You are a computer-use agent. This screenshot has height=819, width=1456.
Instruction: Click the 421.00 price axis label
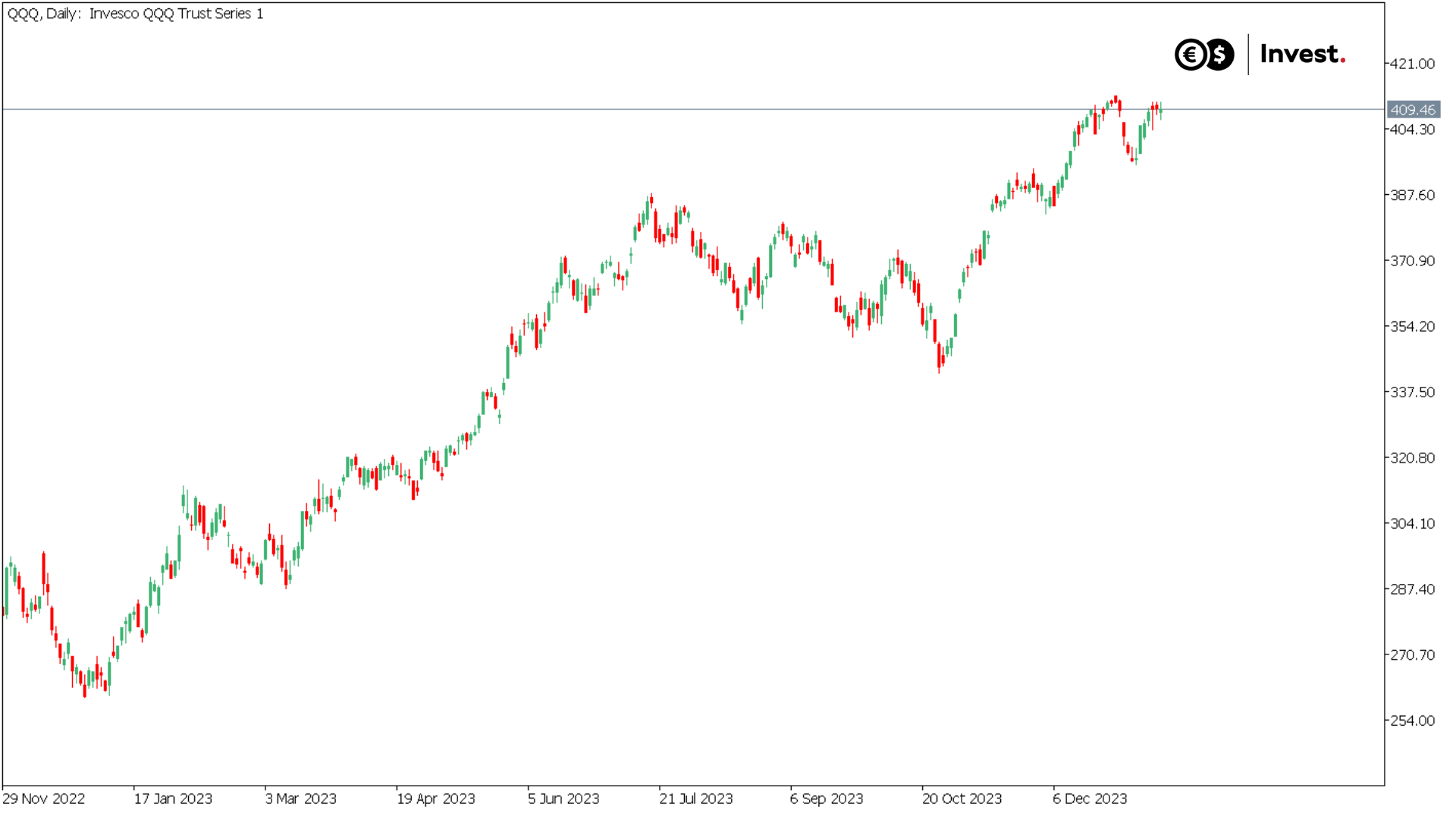tap(1412, 64)
